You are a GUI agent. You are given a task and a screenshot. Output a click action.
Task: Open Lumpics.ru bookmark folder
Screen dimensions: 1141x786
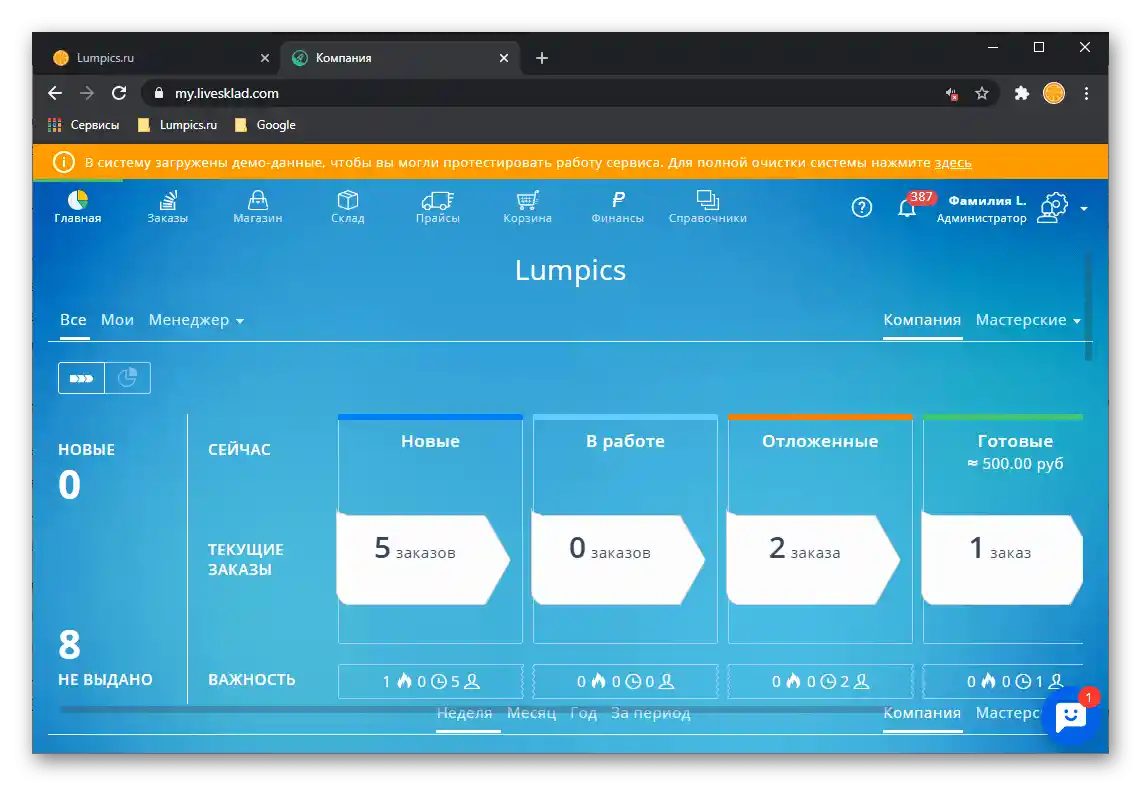(178, 125)
